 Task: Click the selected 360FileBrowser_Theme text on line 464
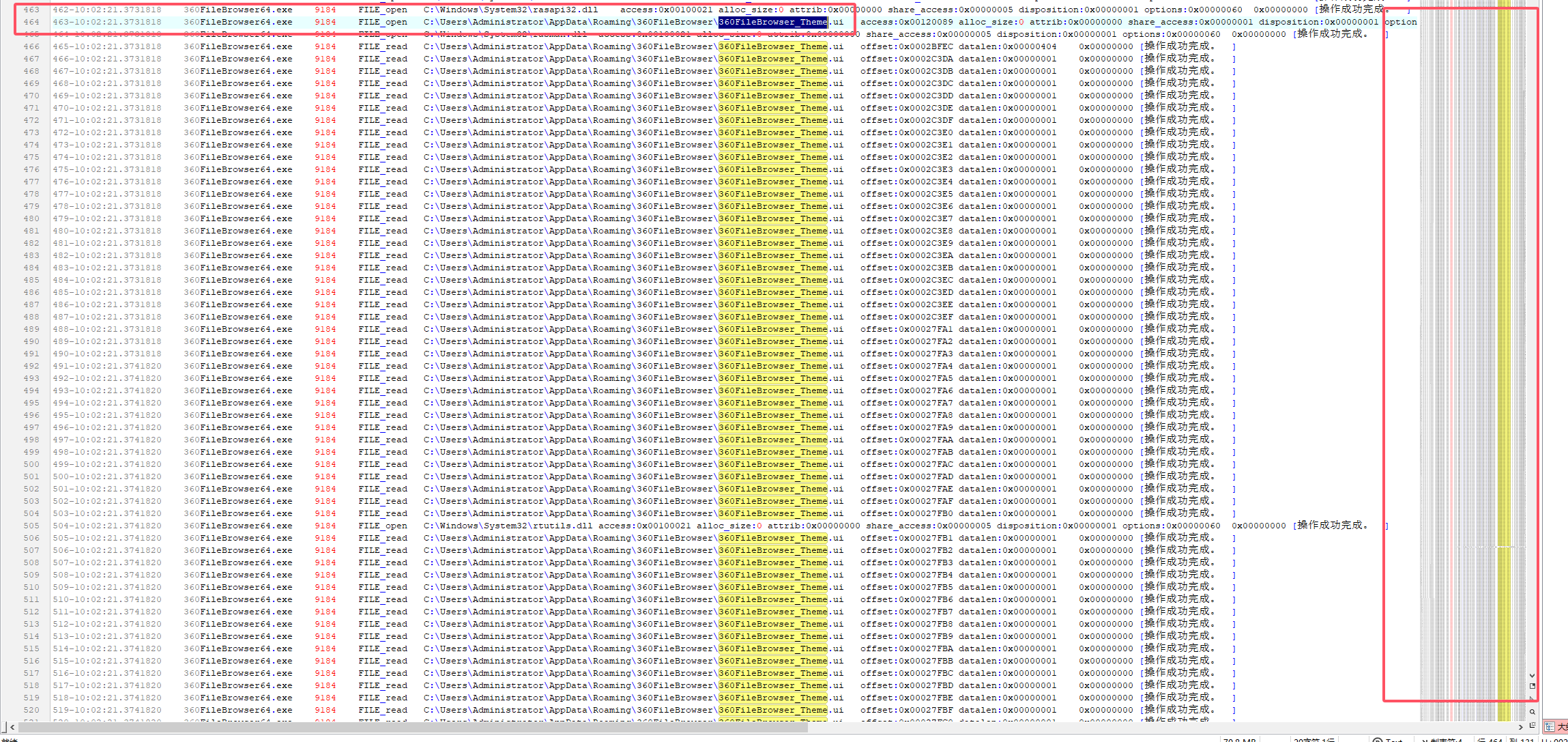[772, 22]
